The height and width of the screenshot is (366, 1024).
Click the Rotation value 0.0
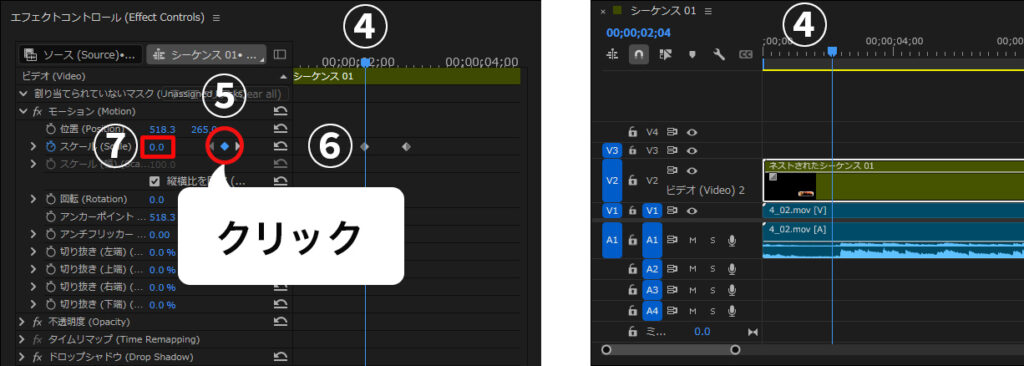tap(157, 199)
